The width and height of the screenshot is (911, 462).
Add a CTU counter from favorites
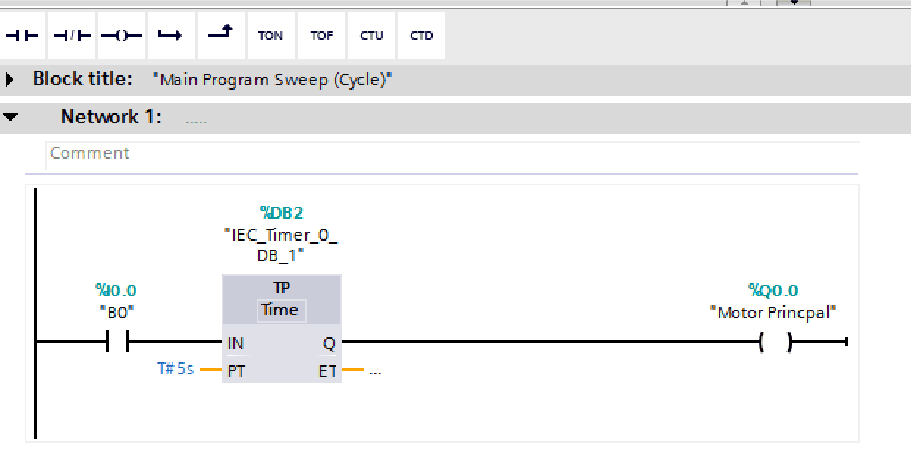371,35
